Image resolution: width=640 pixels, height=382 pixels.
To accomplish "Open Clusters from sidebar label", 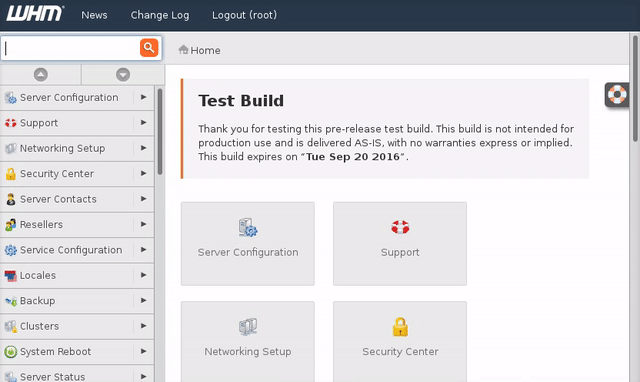I will click(x=39, y=326).
